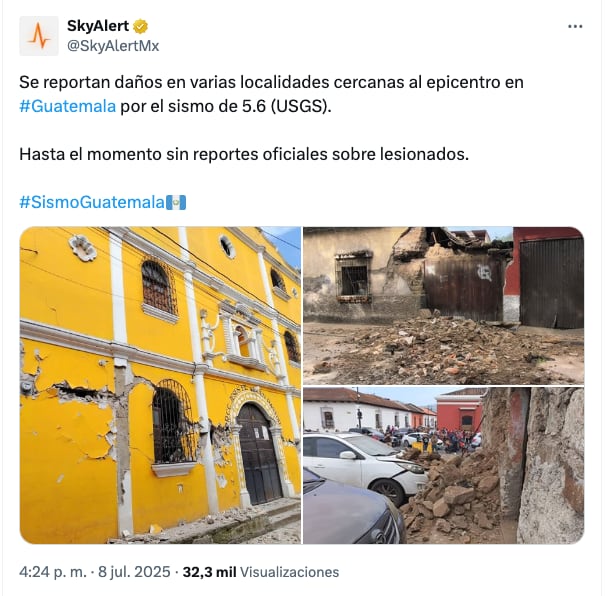Click the 'Hasta el momento sin reportes' sentence
Screen dimensions: 605x596
pos(244,154)
